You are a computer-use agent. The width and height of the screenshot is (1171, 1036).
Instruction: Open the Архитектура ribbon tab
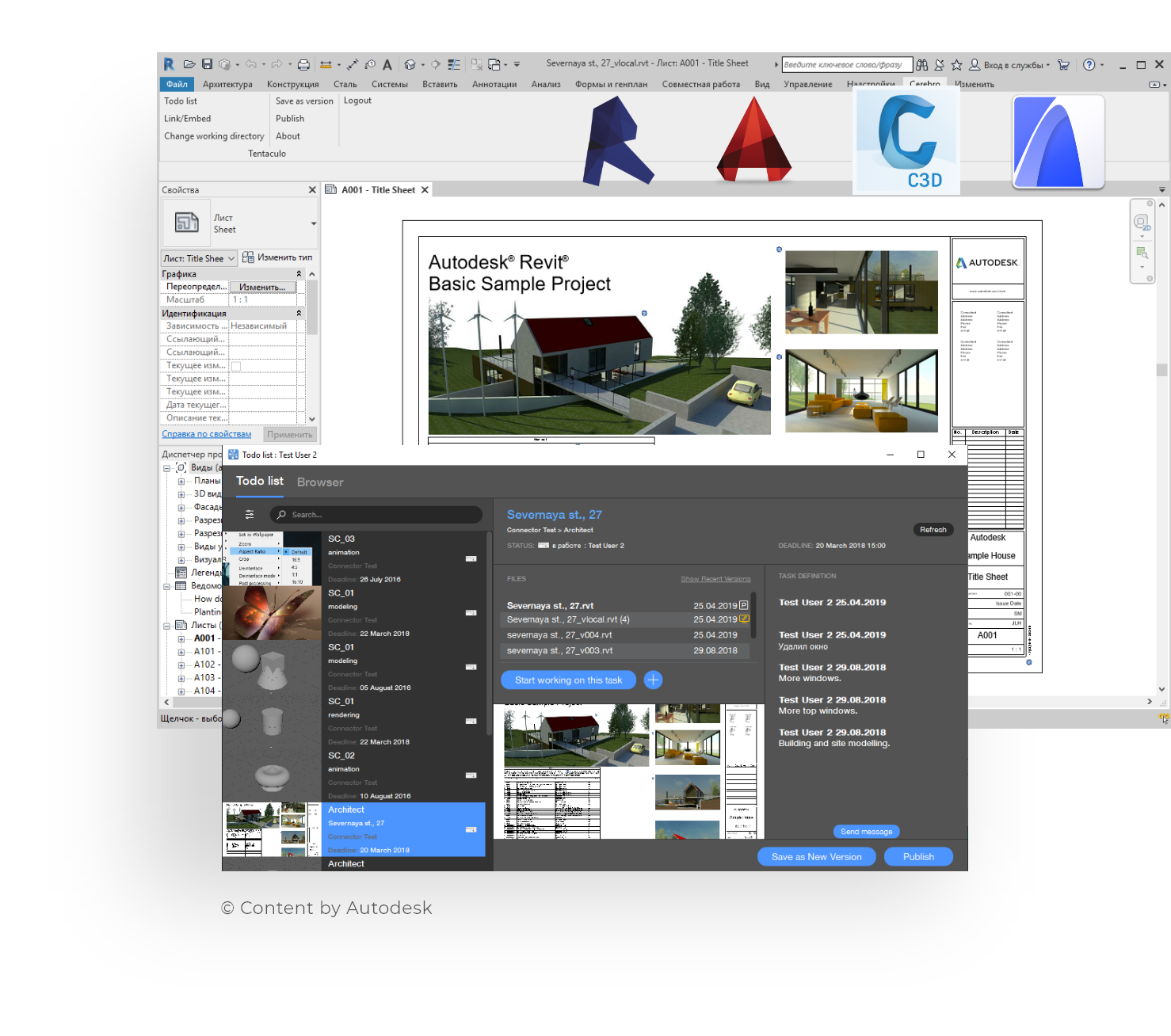coord(227,84)
